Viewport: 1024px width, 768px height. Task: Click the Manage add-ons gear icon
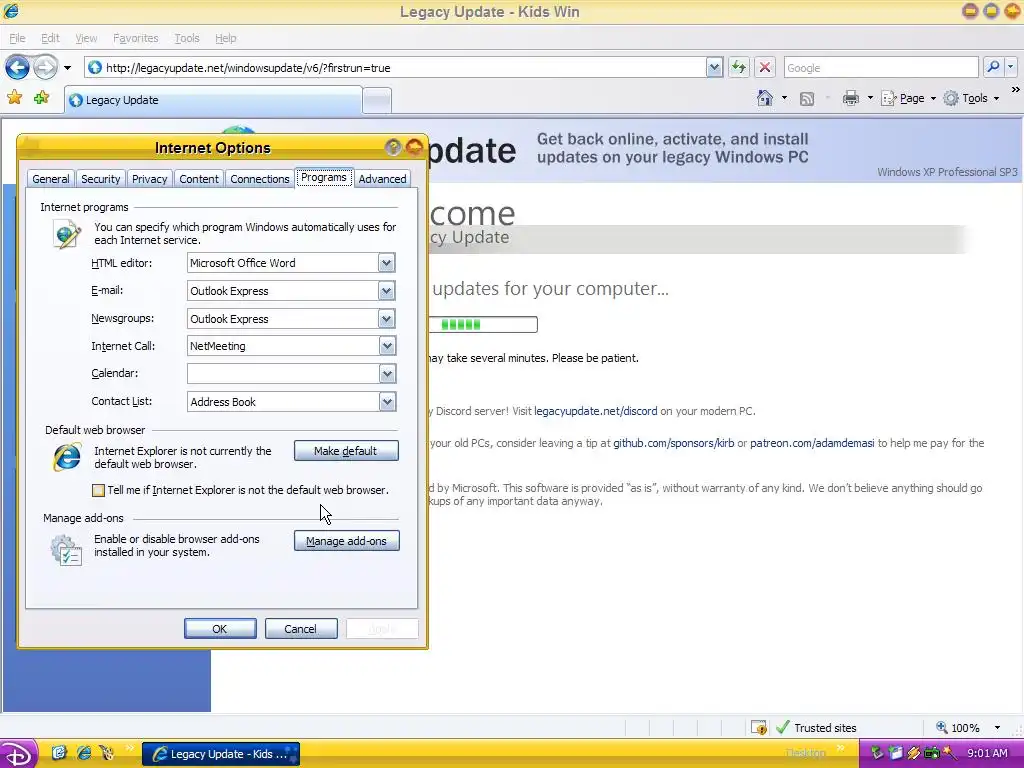point(66,549)
